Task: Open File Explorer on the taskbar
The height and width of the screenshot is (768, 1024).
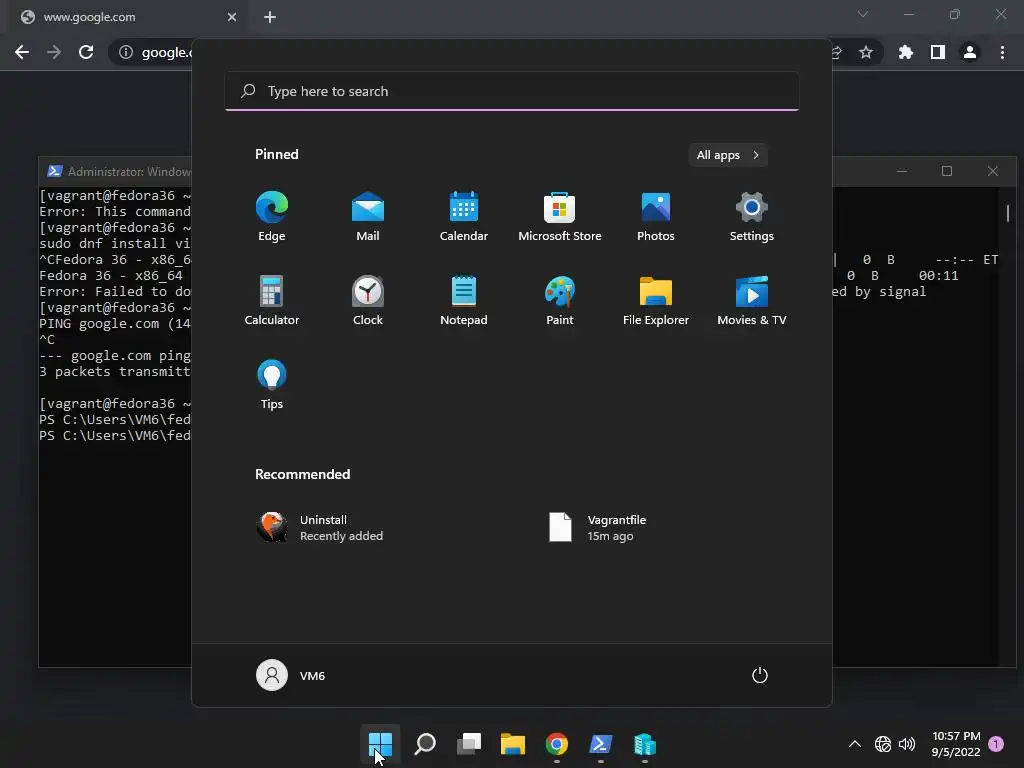Action: coord(513,744)
